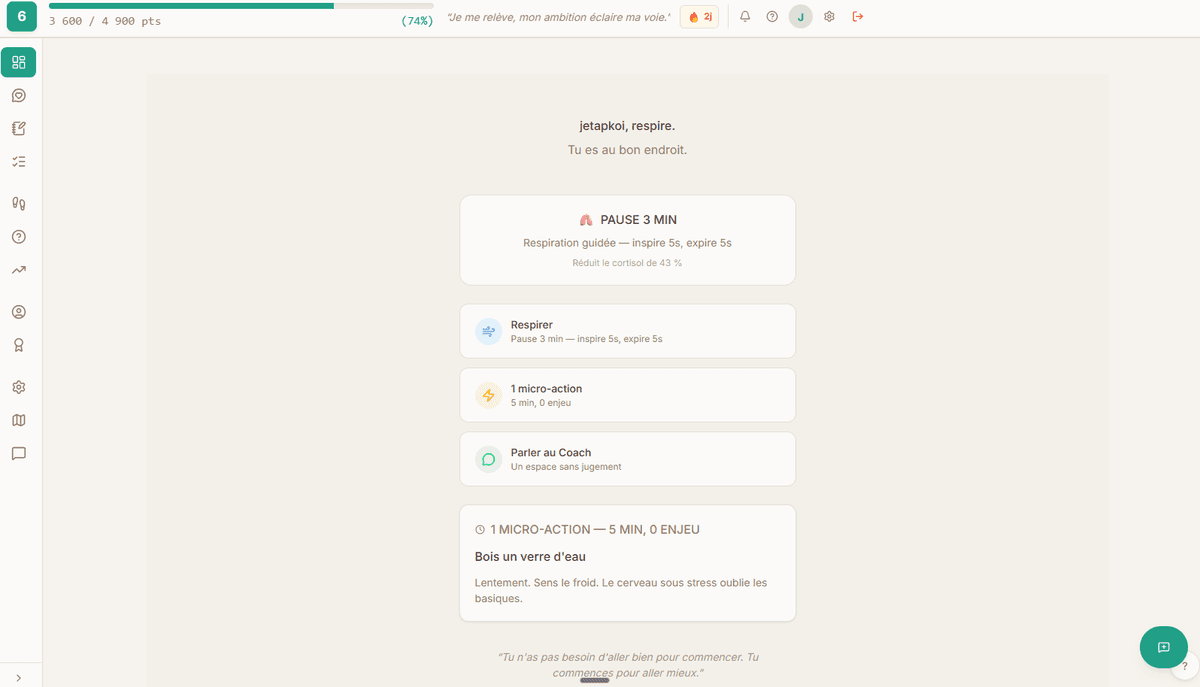The width and height of the screenshot is (1200, 687).
Task: Open the floating green chat button
Action: click(x=1163, y=647)
